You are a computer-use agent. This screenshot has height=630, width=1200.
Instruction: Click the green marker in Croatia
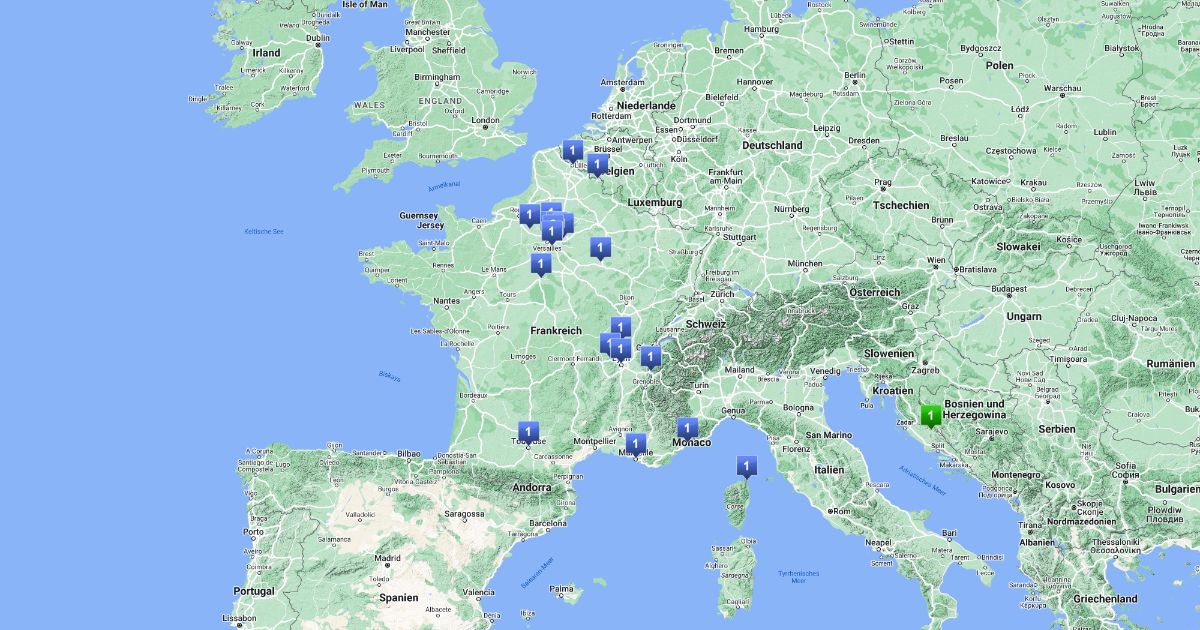click(931, 415)
